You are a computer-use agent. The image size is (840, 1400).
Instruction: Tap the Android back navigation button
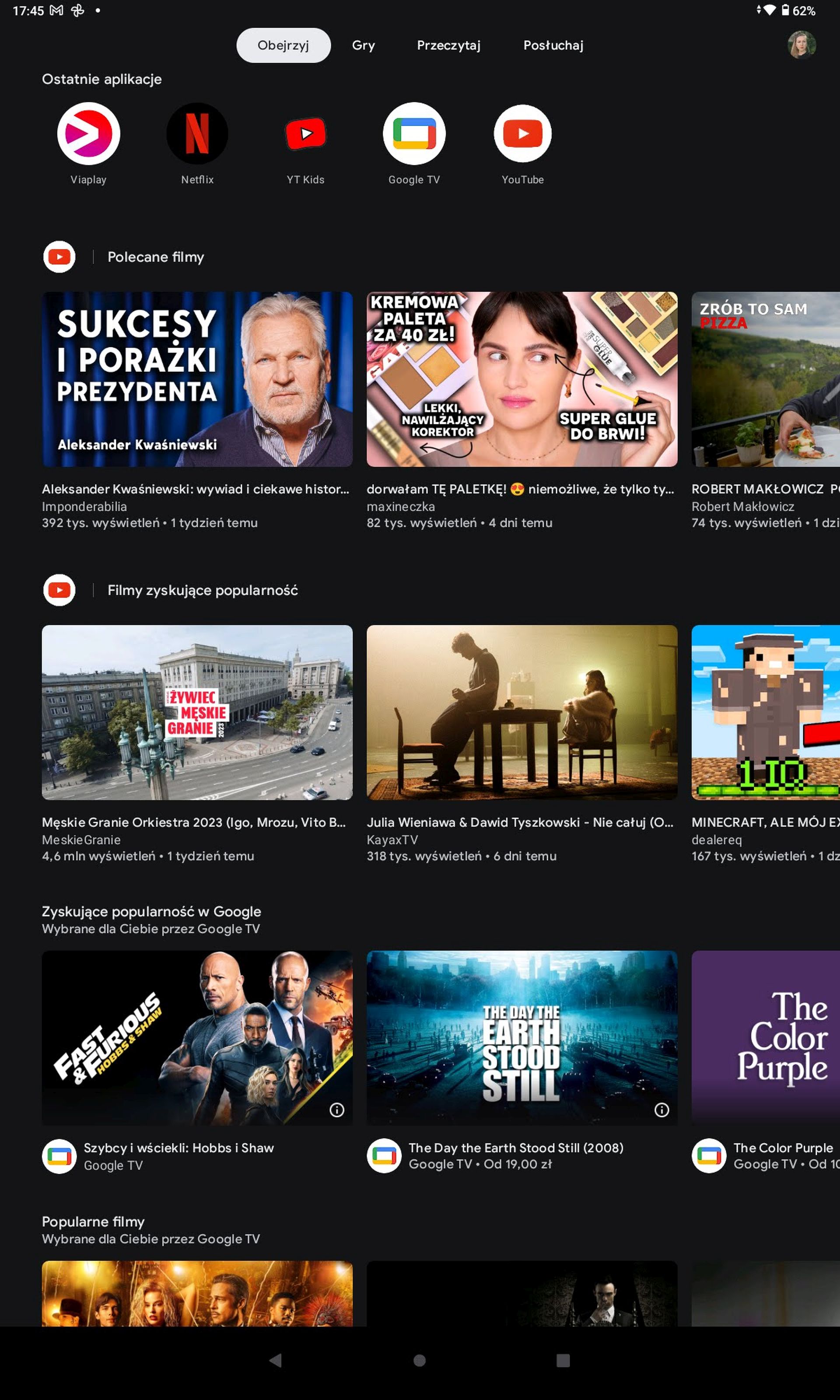(x=276, y=1360)
